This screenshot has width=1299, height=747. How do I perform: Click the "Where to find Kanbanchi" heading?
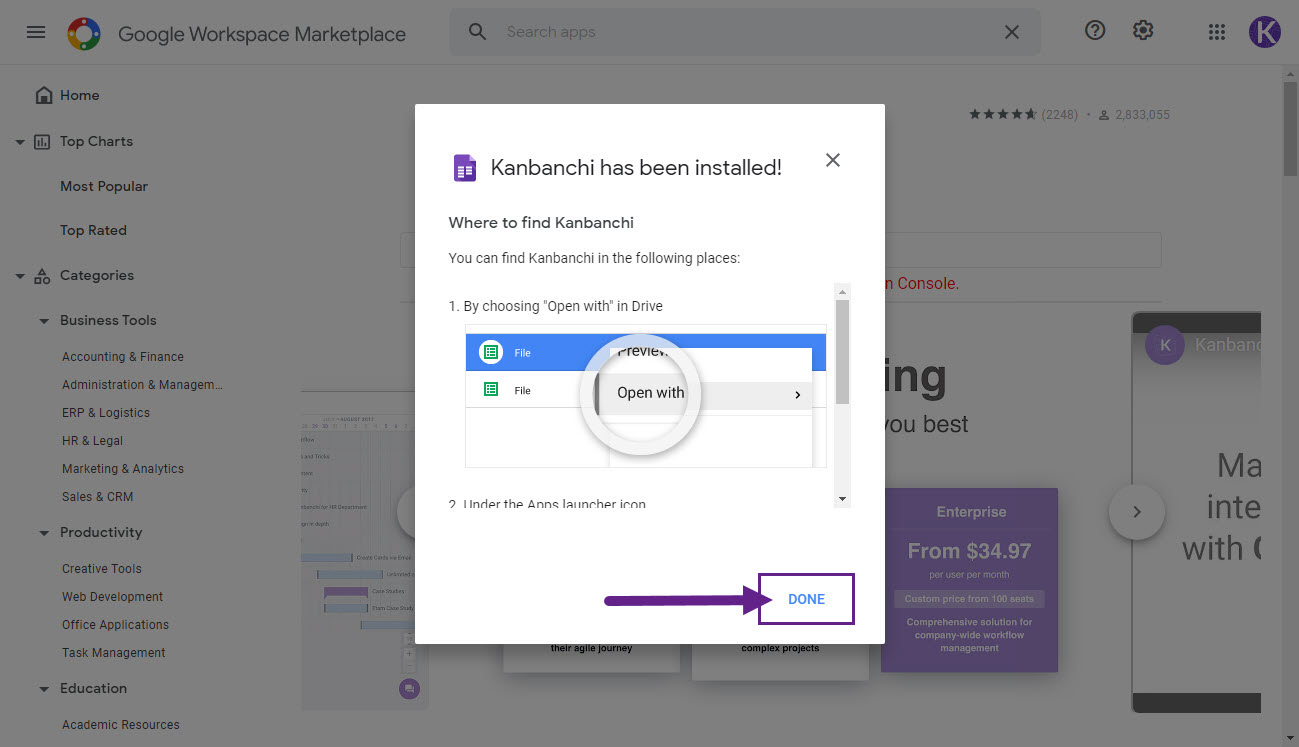[x=541, y=223]
